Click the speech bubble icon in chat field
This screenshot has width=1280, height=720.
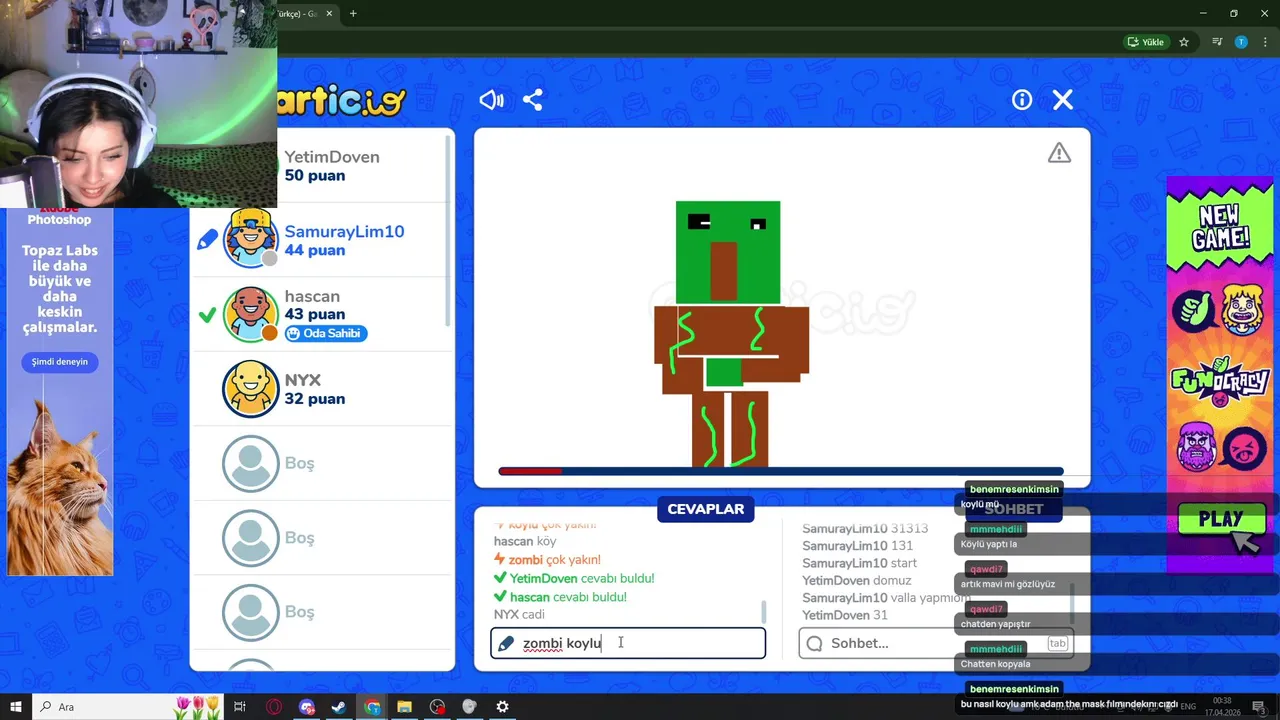(x=815, y=643)
